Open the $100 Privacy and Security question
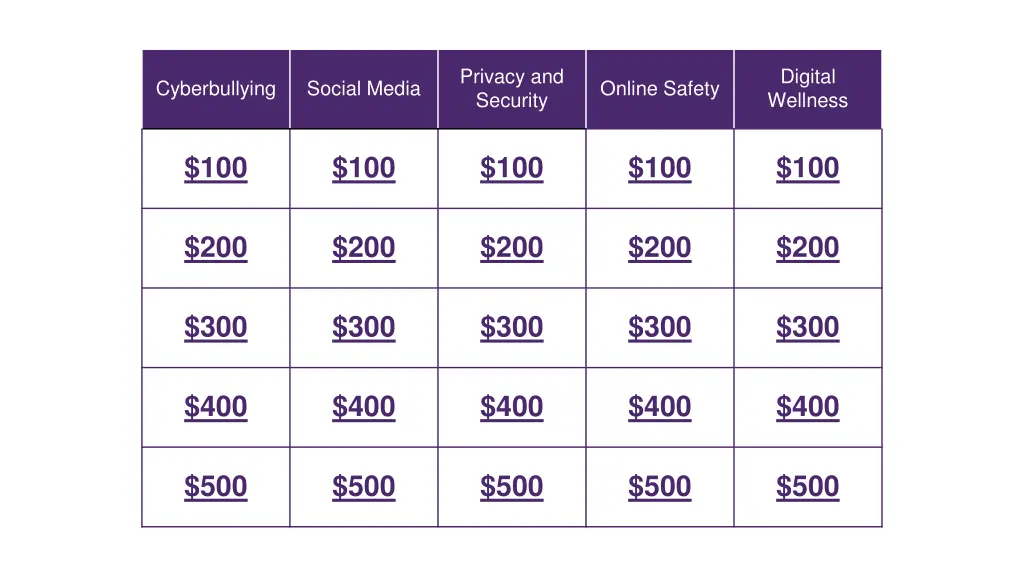Image resolution: width=1024 pixels, height=576 pixels. point(511,168)
